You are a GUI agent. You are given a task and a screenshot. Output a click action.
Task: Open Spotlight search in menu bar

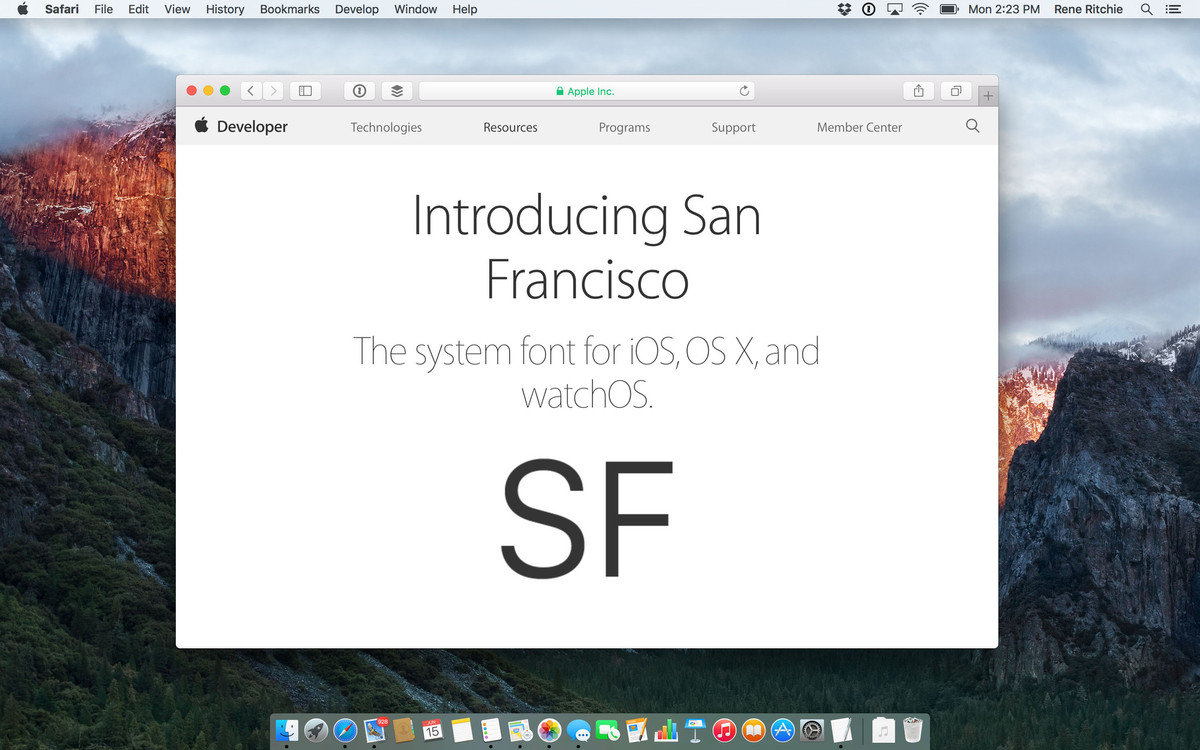click(1147, 9)
